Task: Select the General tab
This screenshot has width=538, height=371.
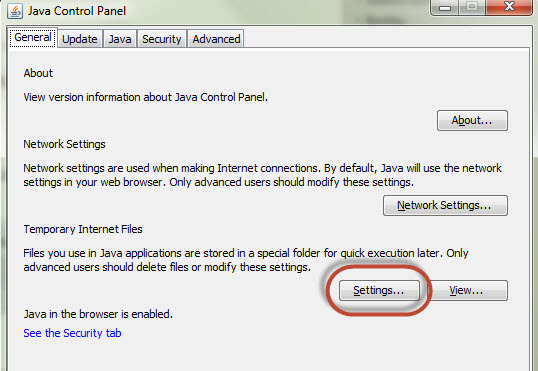Action: point(33,37)
